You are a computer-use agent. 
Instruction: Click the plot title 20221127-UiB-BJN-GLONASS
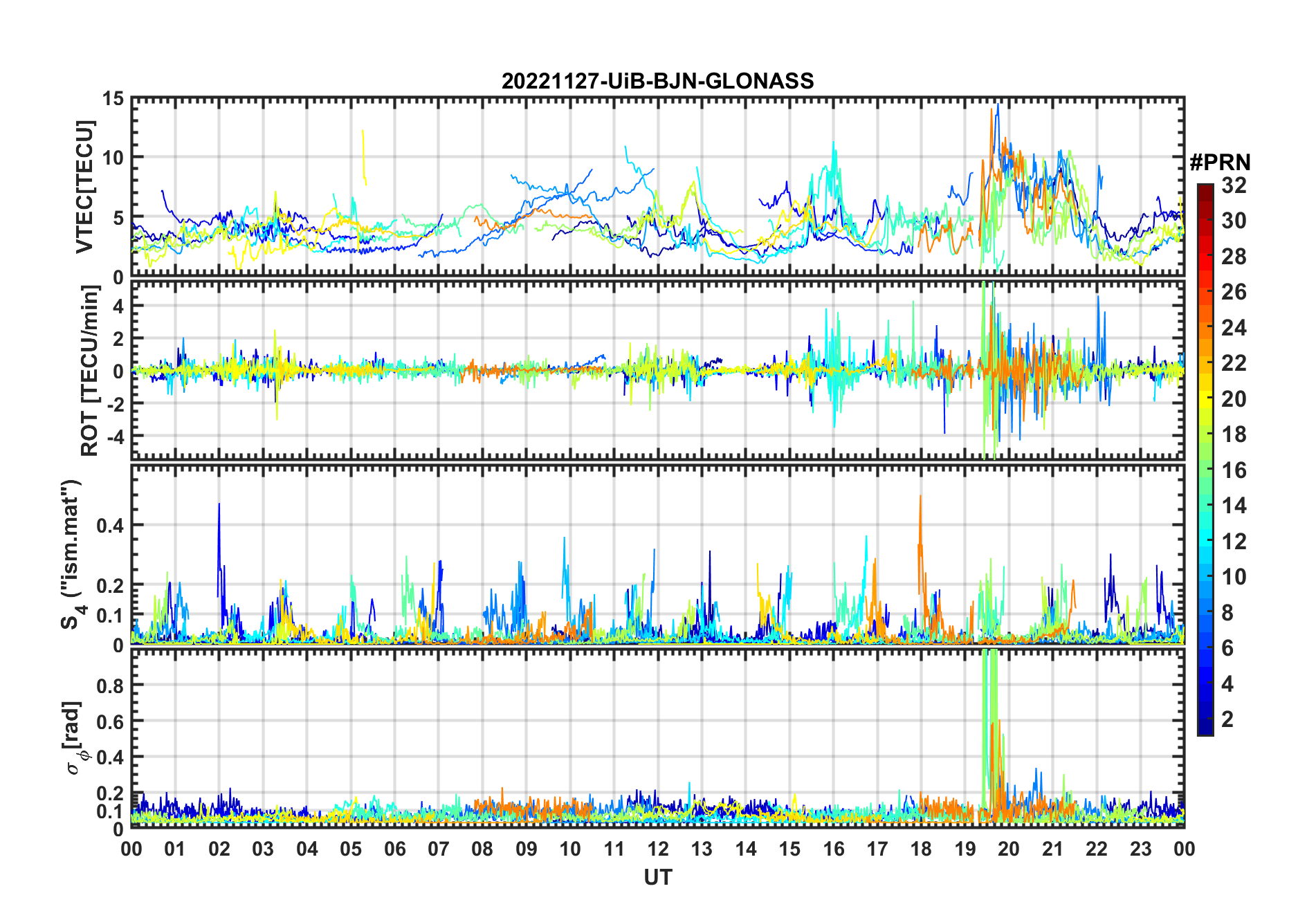pyautogui.click(x=657, y=81)
